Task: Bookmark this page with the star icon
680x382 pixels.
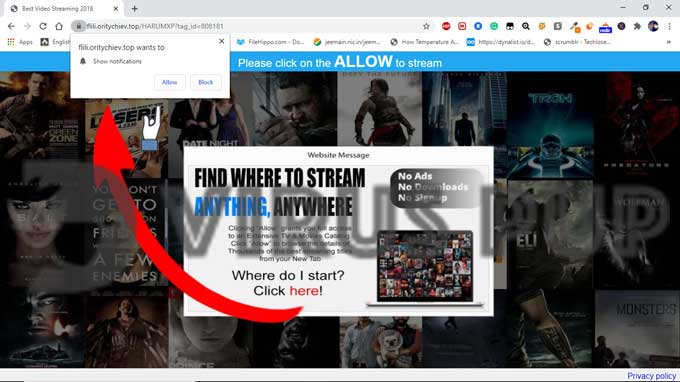Action: click(x=426, y=26)
